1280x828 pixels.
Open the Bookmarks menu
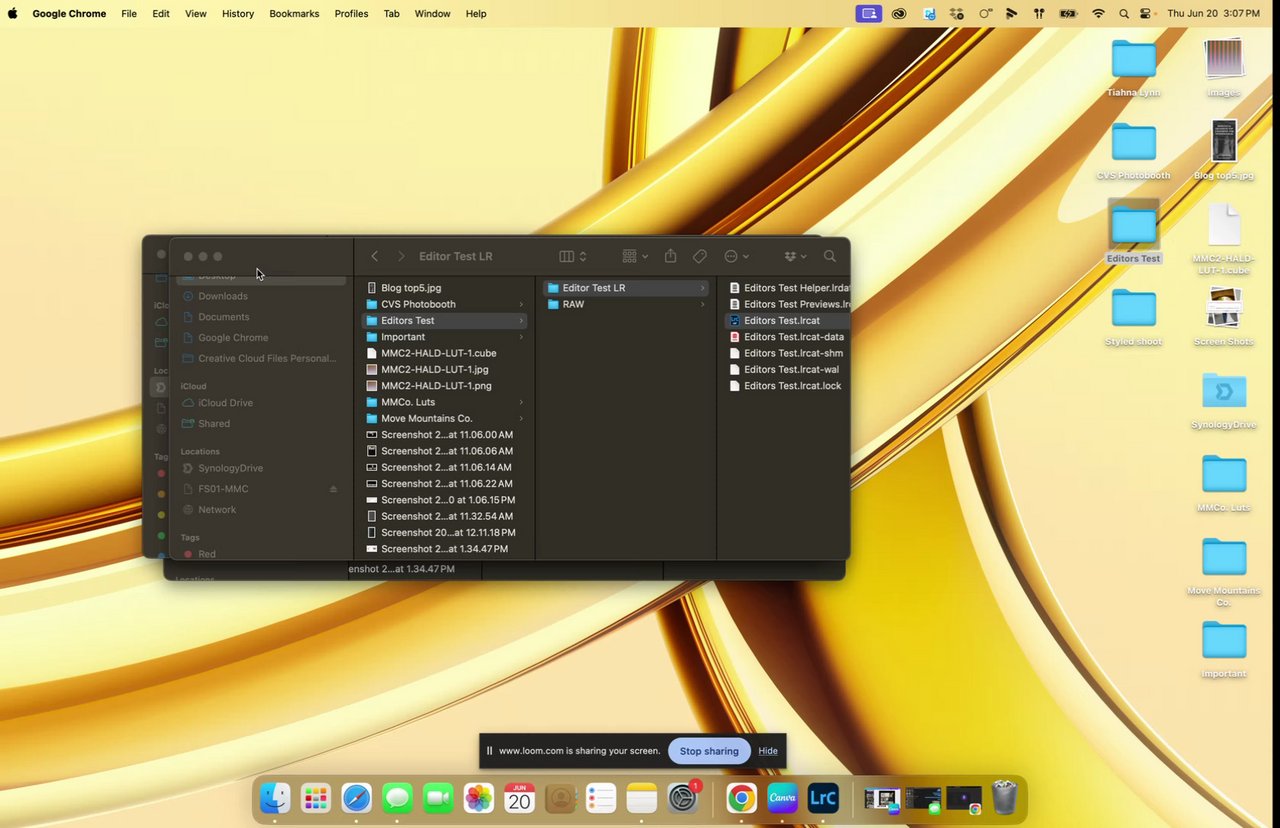(294, 14)
